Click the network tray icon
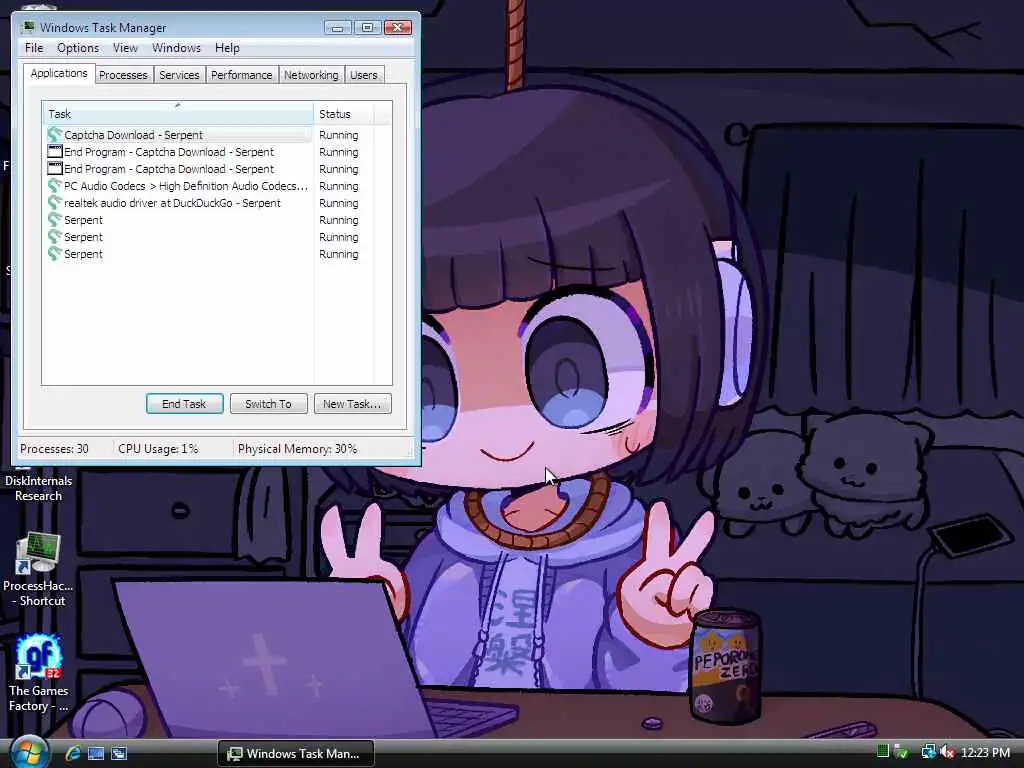 (929, 752)
